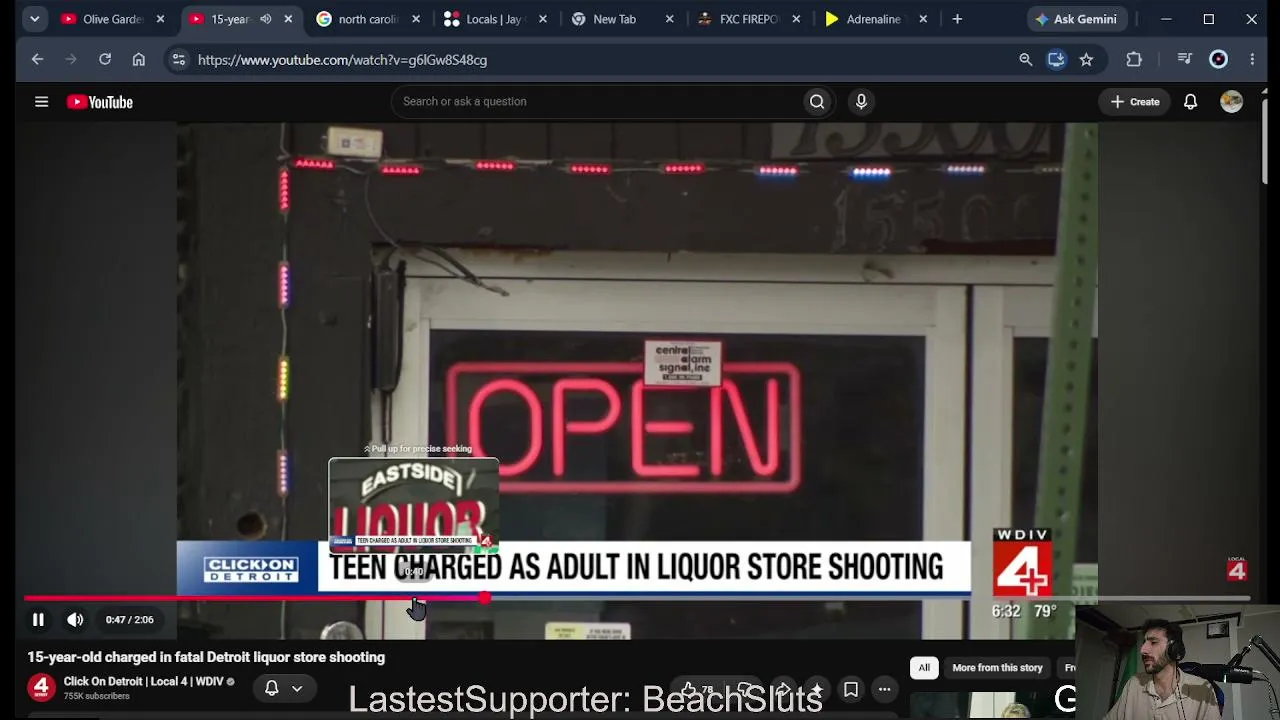
Task: Close the Olive Garden tab
Action: [x=160, y=19]
